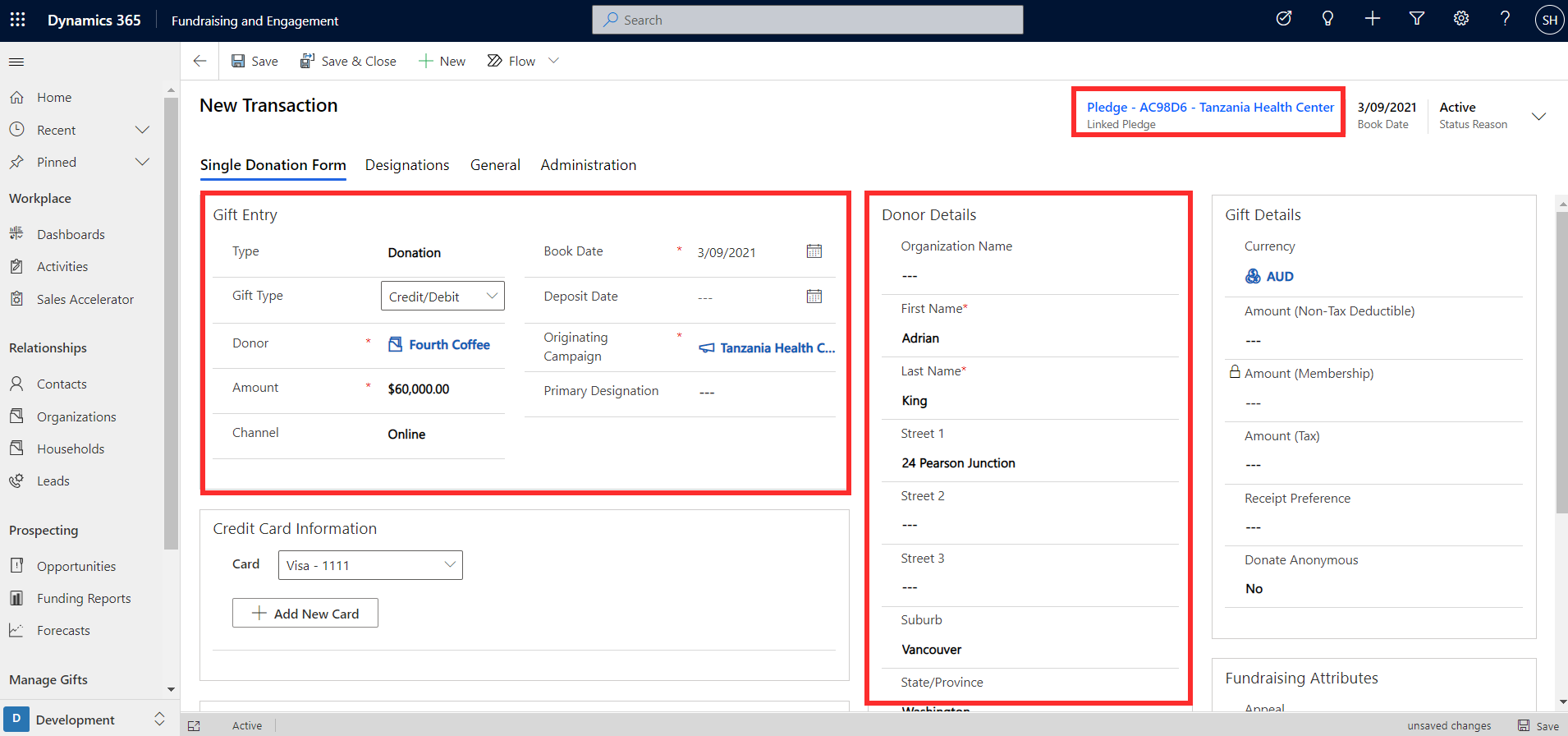Select the Single Donation Form tab
Screen dimensions: 1568x736
[273, 165]
